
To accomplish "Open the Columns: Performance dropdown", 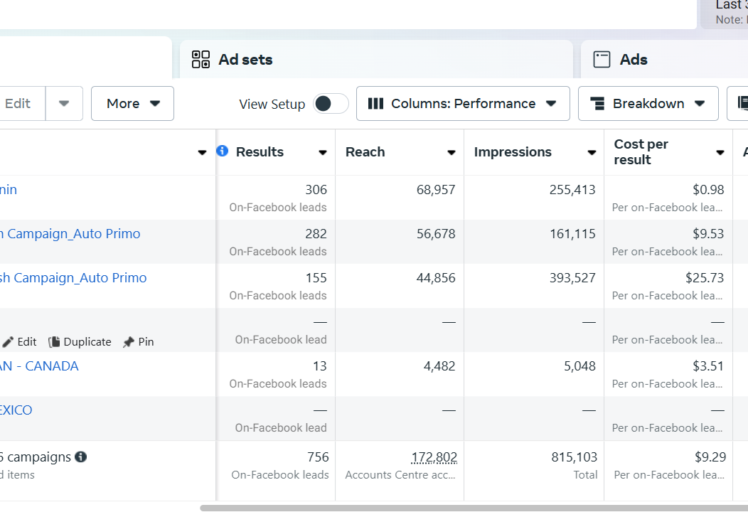I will (463, 104).
